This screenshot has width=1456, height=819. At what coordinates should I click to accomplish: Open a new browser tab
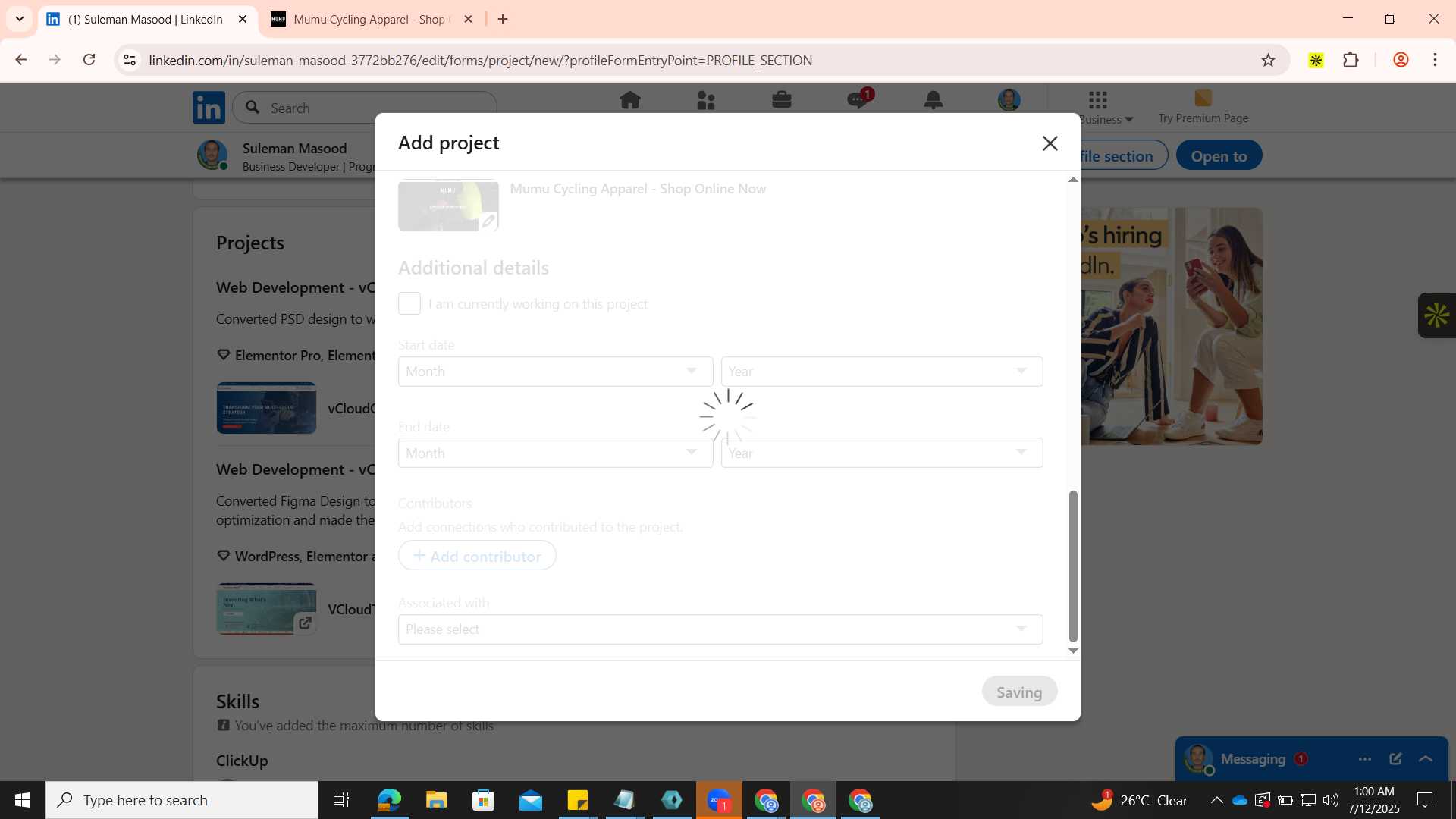coord(503,19)
